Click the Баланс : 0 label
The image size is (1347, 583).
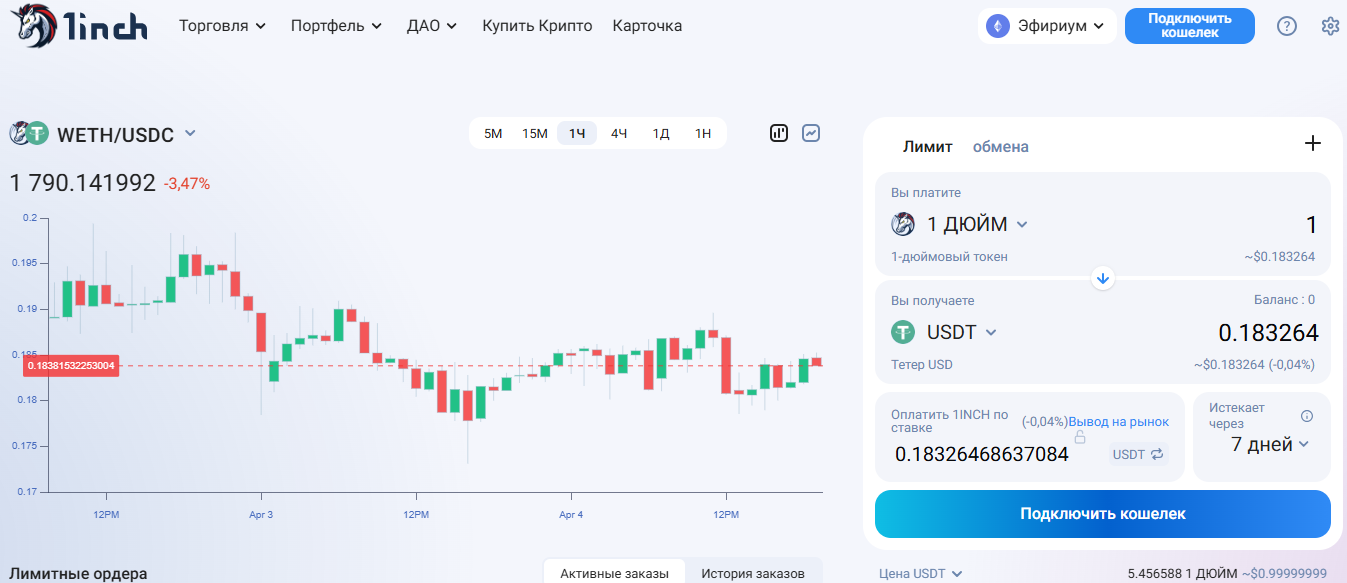point(1284,300)
